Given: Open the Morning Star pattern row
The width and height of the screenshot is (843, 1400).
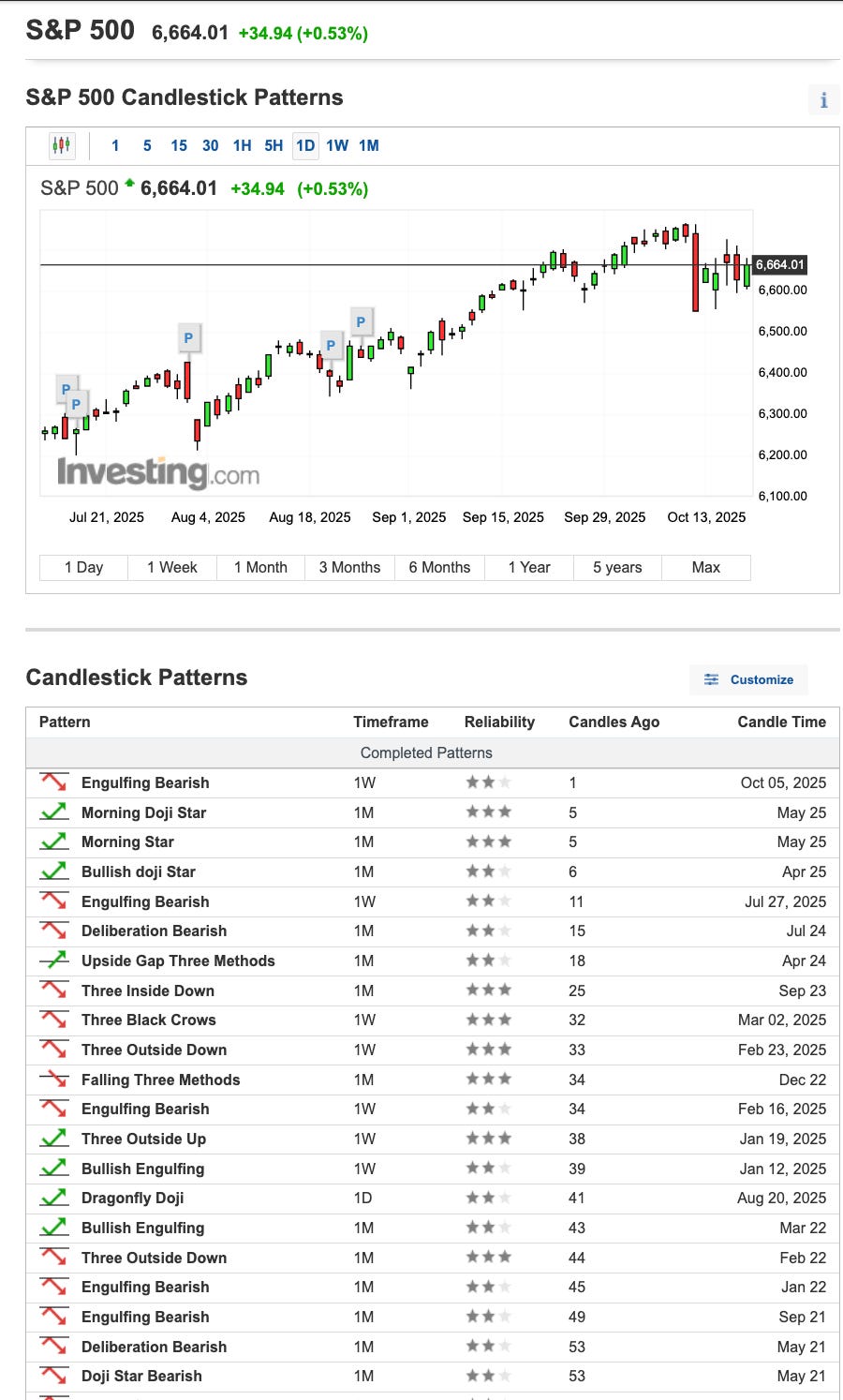Looking at the screenshot, I should (127, 841).
